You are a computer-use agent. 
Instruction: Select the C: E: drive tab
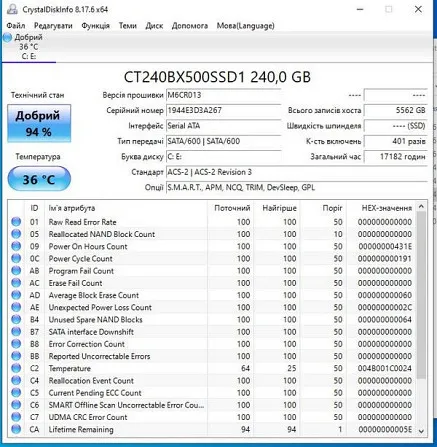point(29,47)
